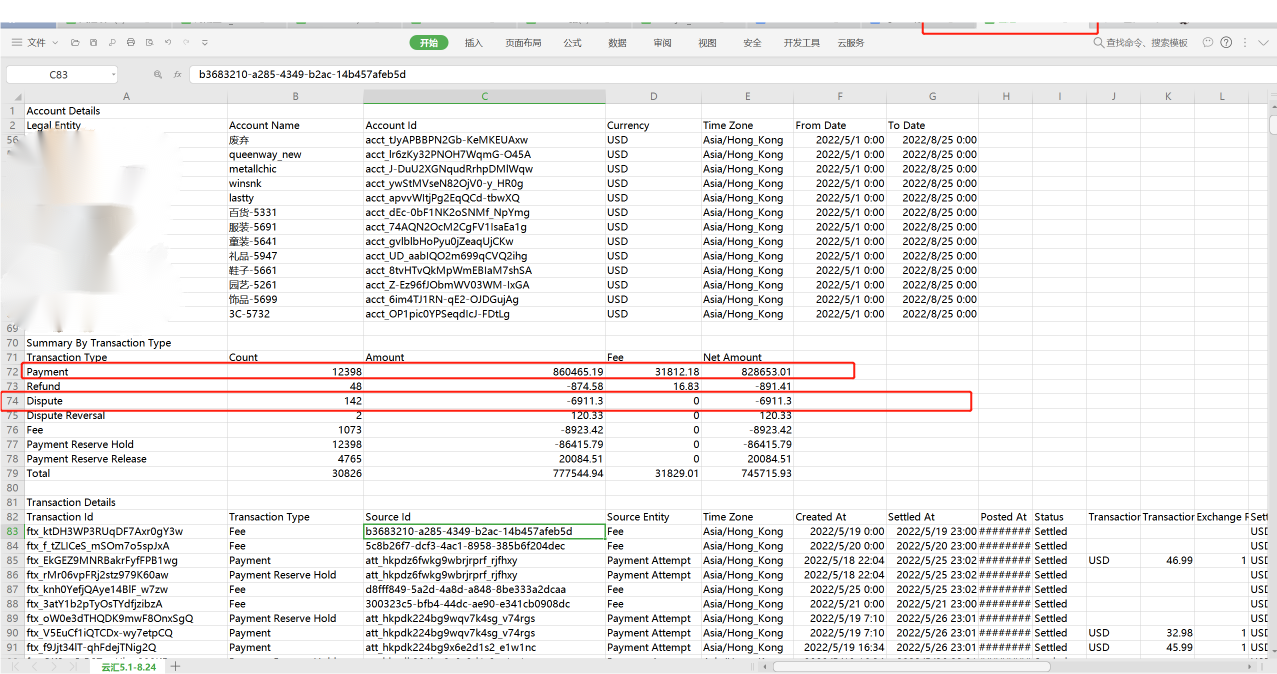Screen dimensions: 1277x674
Task: Open the 开发工具 ribbon tab
Action: pos(802,43)
